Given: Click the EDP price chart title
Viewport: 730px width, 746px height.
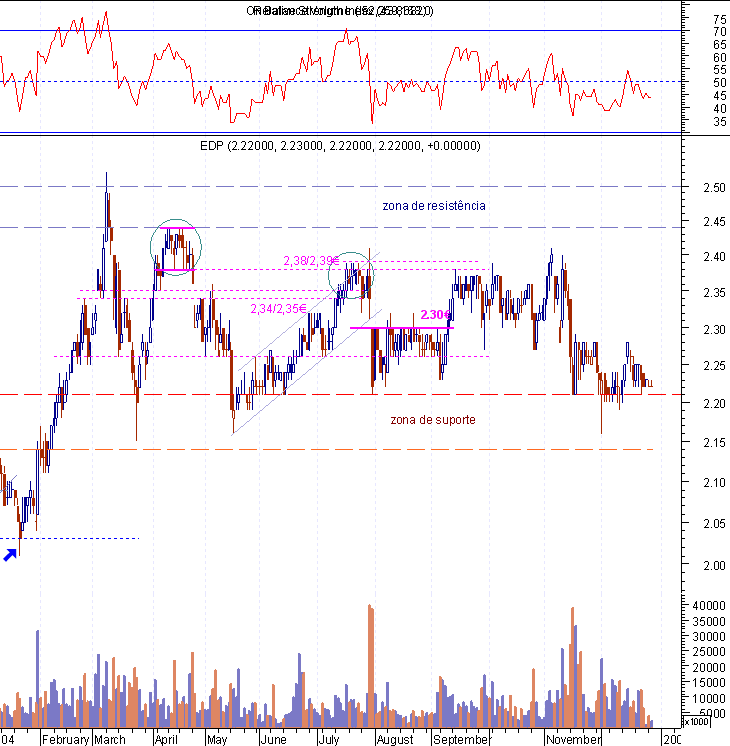Looking at the screenshot, I should tap(340, 146).
